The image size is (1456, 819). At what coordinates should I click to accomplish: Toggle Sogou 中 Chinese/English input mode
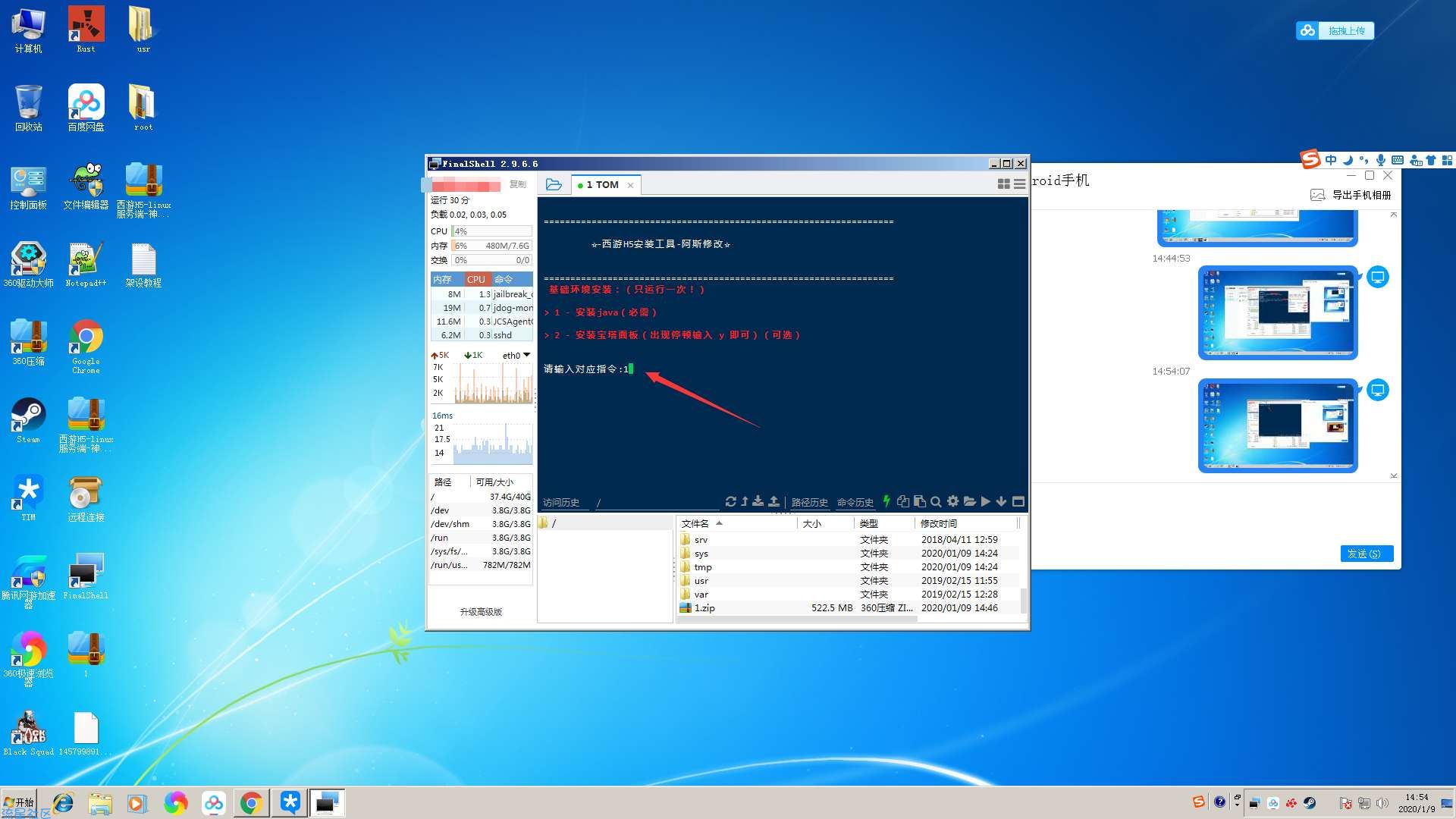coord(1331,160)
